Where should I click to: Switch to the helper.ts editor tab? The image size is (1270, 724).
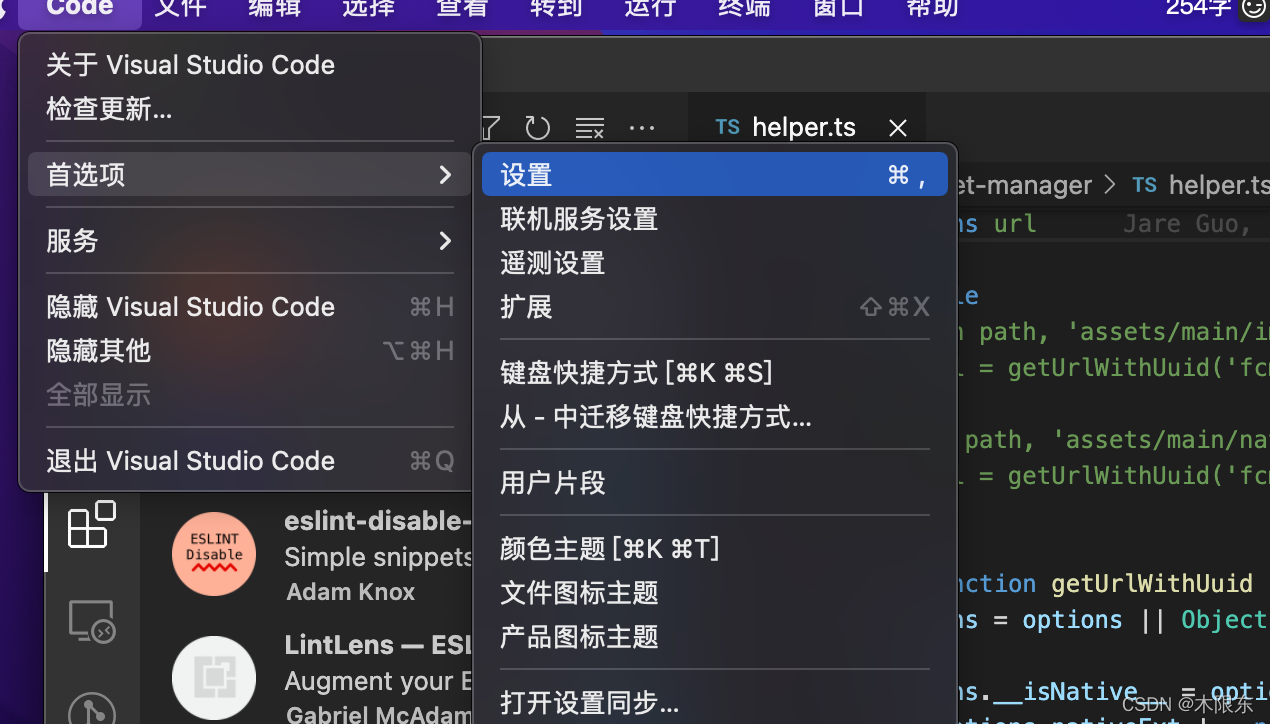click(x=806, y=128)
